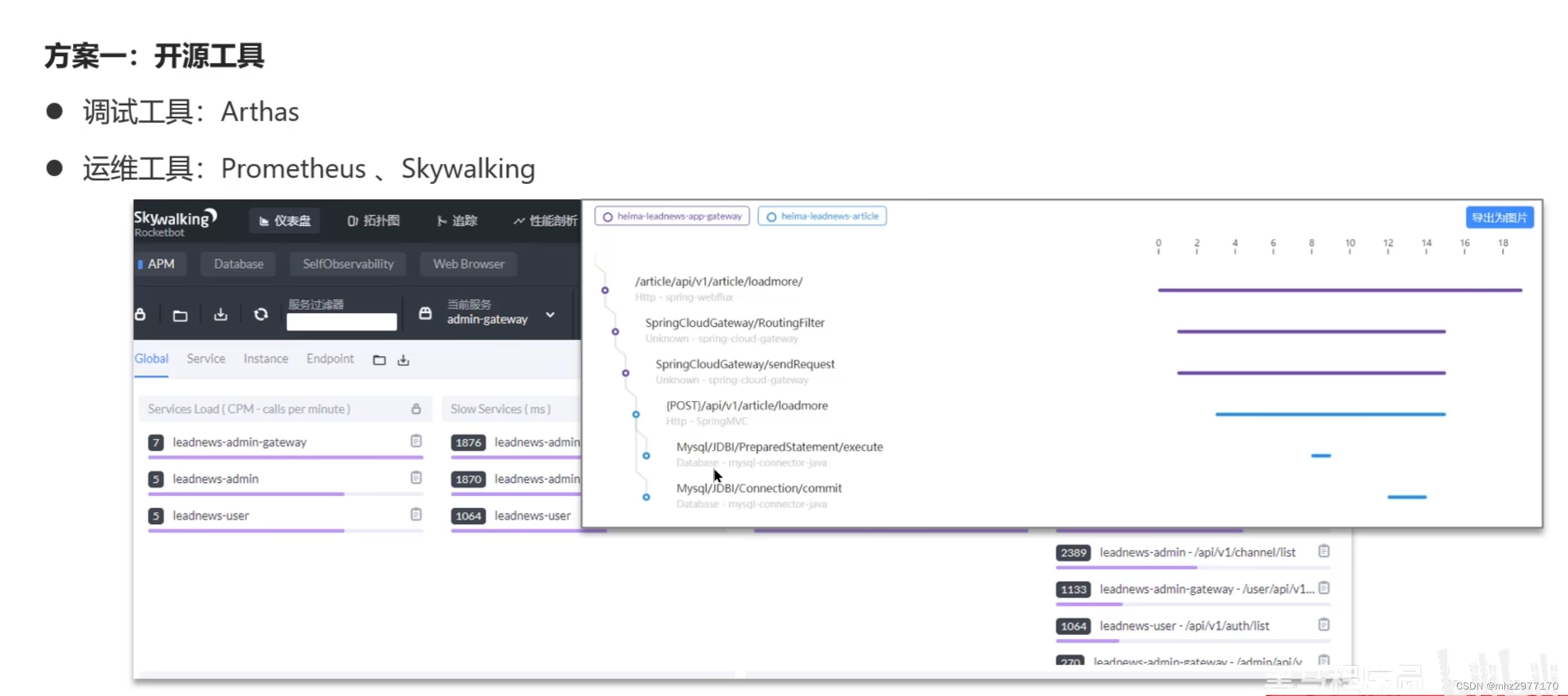Click node circle of {POST} loadmore span
1568x696 pixels.
[636, 415]
